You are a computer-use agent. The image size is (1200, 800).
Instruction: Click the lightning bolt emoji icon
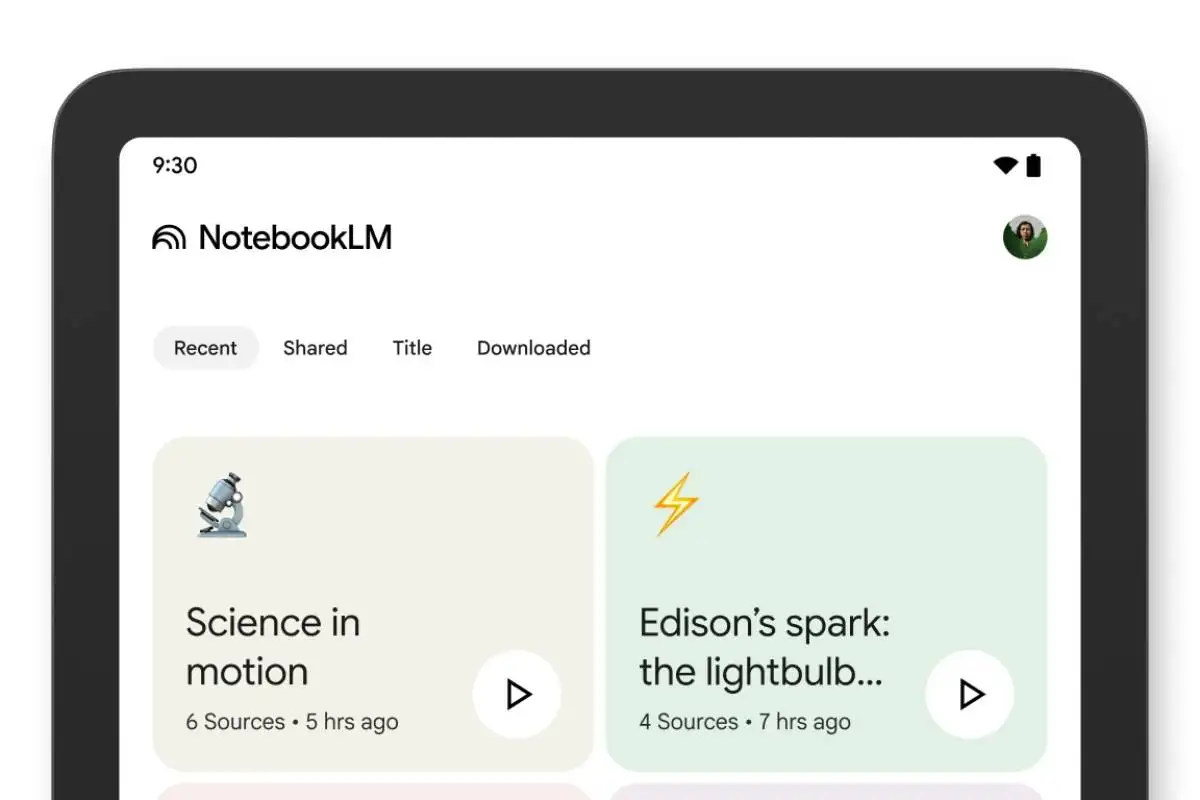click(676, 503)
